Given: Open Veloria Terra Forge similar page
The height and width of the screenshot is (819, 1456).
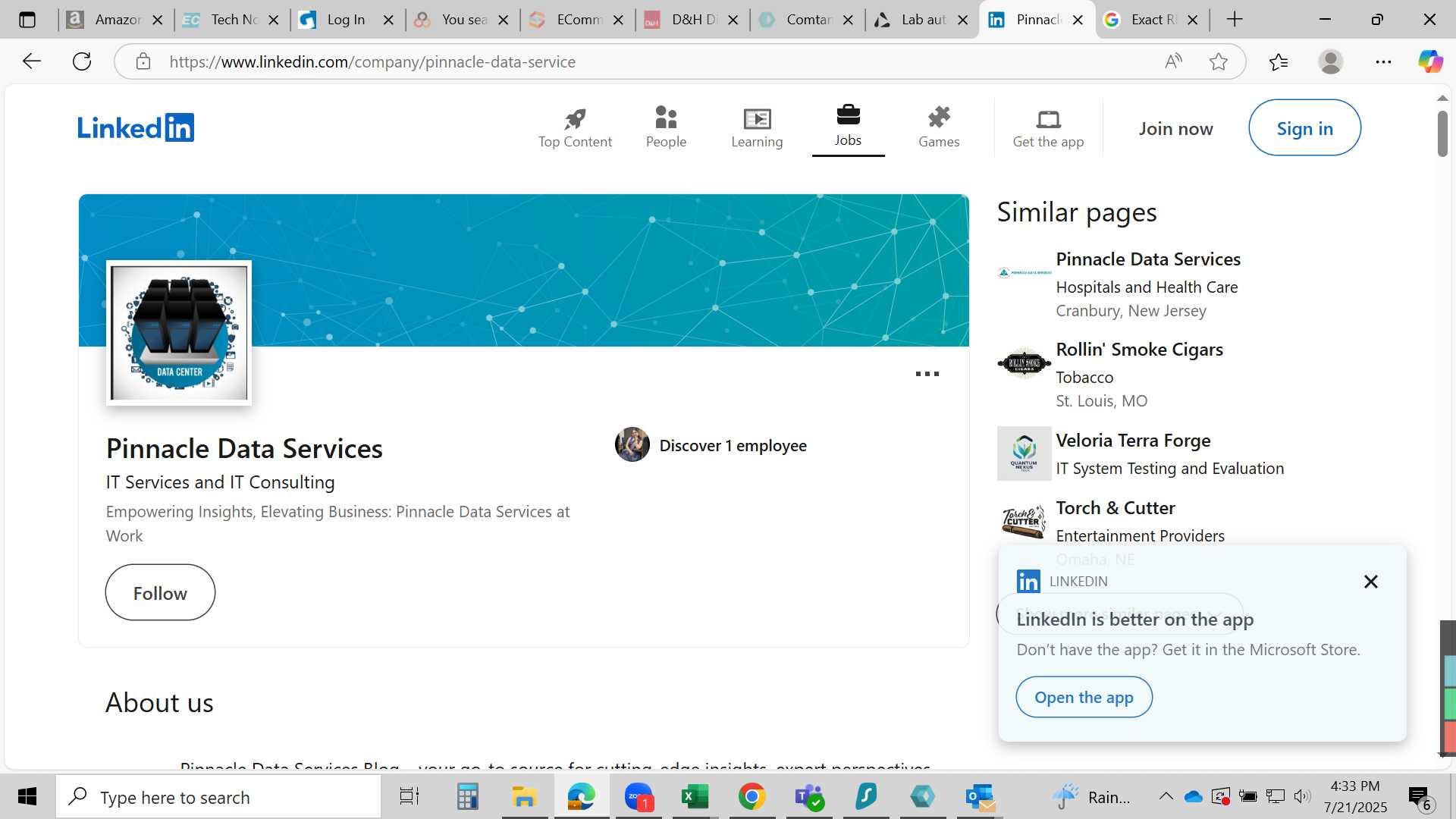Looking at the screenshot, I should 1133,441.
